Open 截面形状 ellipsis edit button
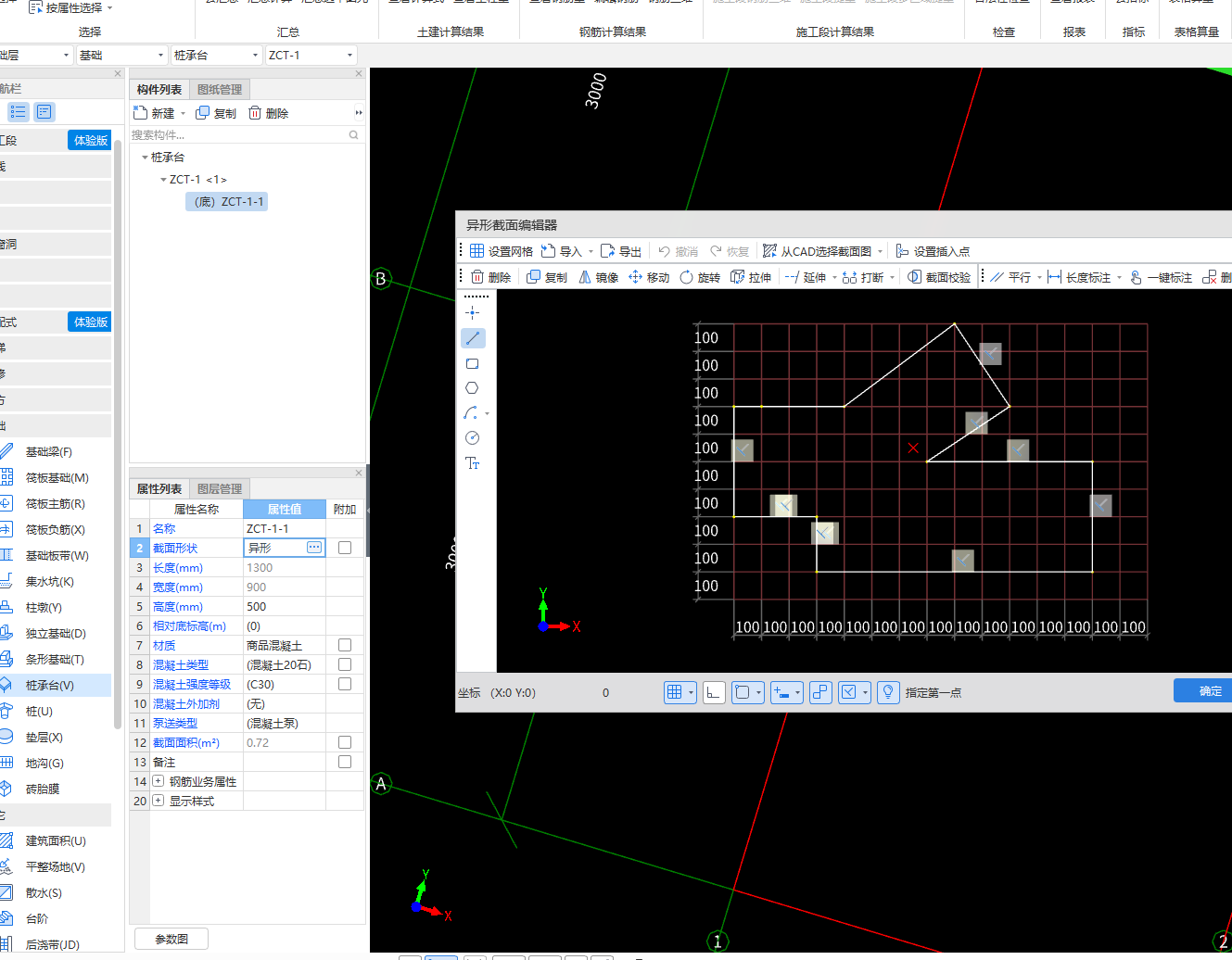Viewport: 1232px width, 960px height. (314, 548)
